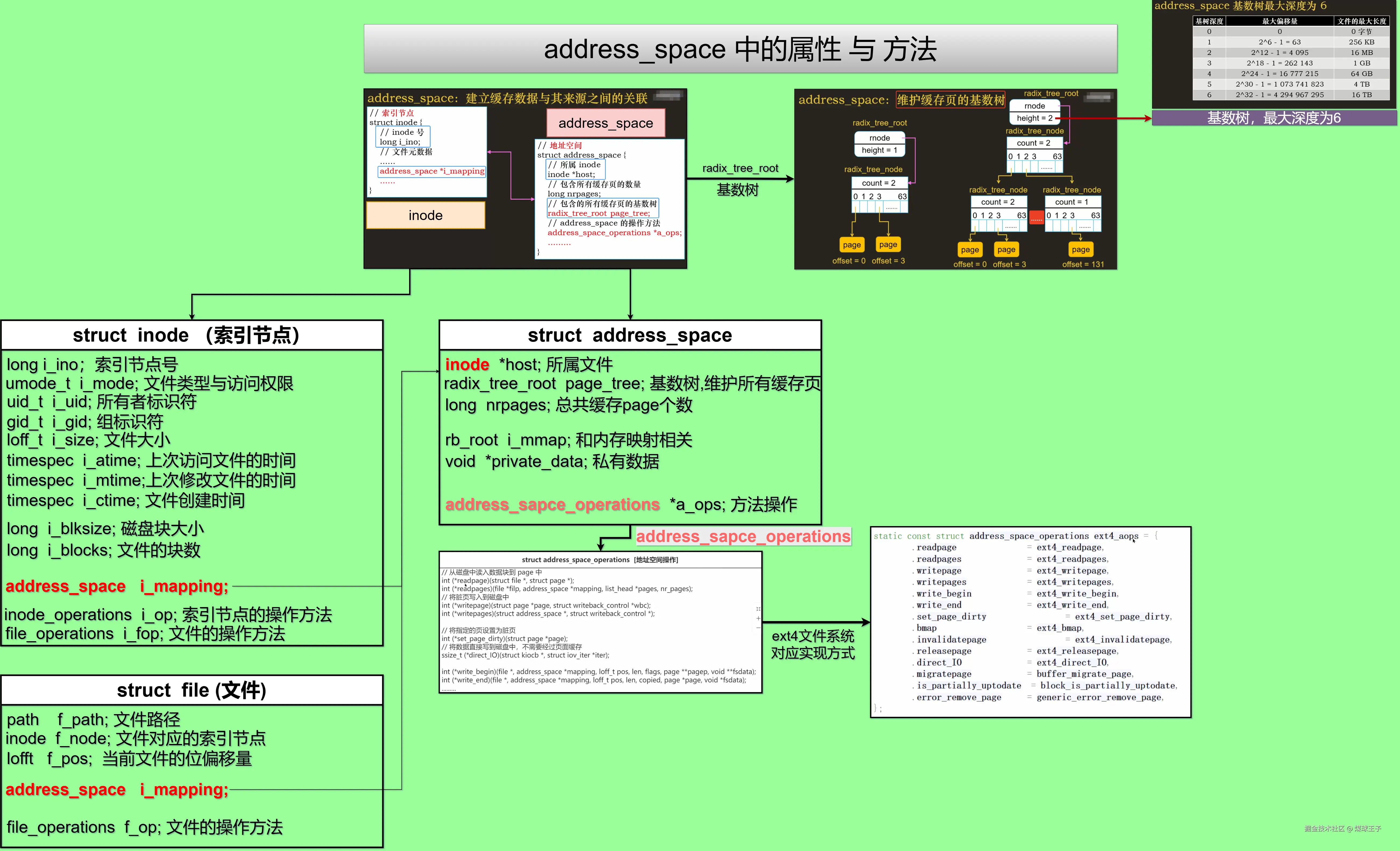Screen dimensions: 1400x851
Task: Click the title banner address_space 中的属性 与 方法
Action: pyautogui.click(x=740, y=49)
